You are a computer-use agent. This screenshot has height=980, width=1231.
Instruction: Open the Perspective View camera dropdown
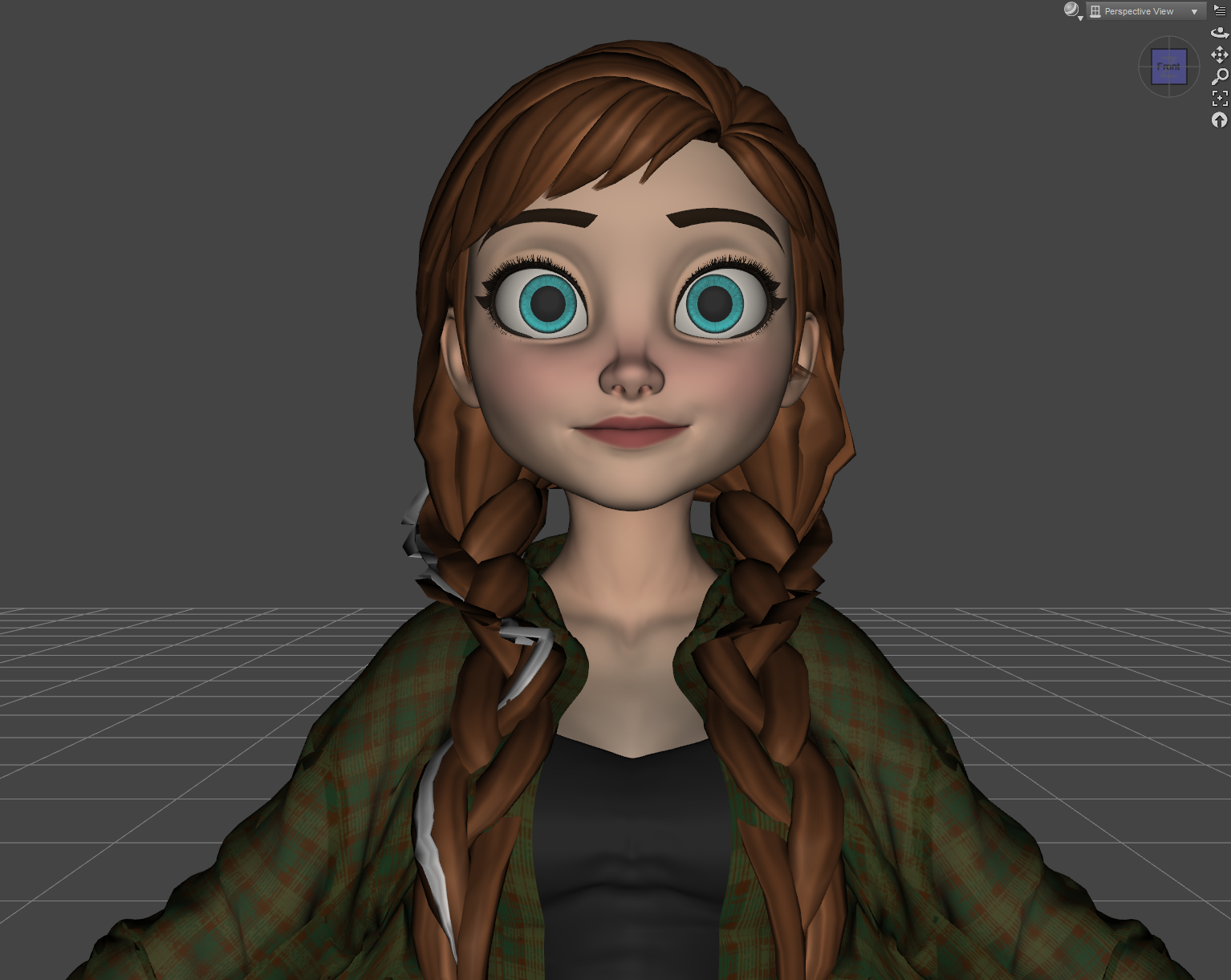tap(1145, 11)
